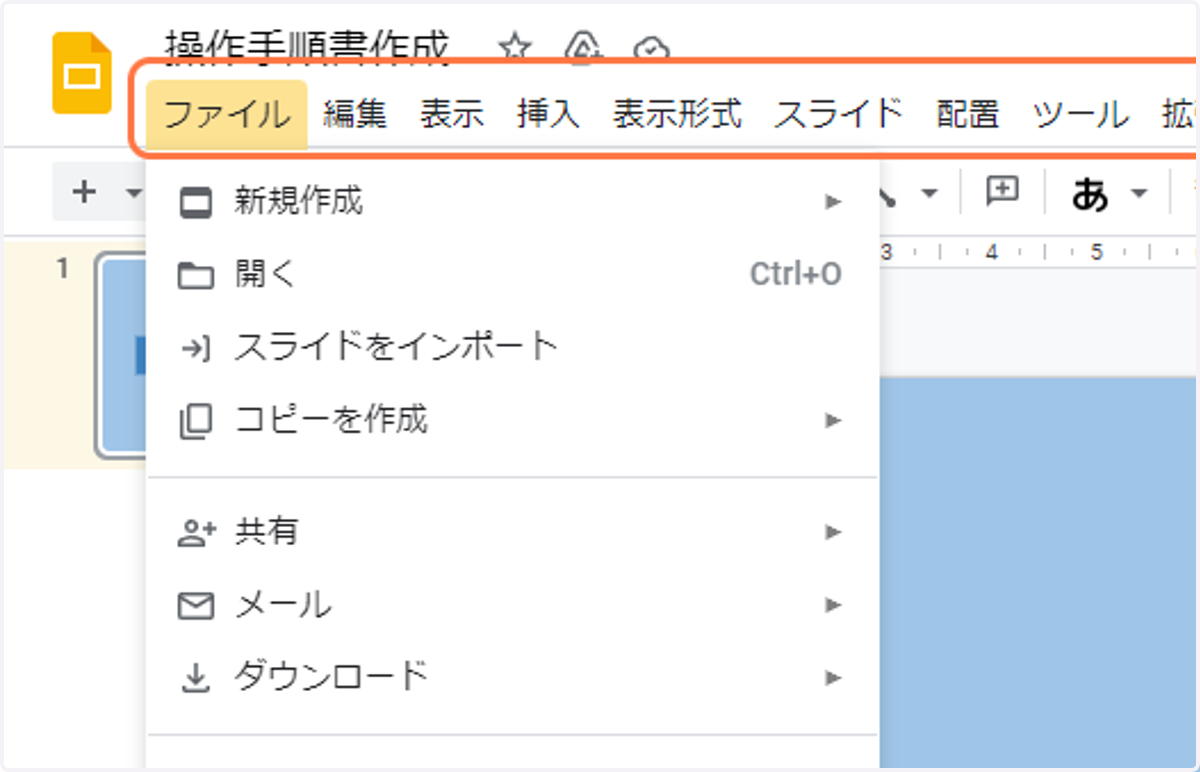Click the Ctrl+O shortcut text
This screenshot has width=1200, height=772.
pos(796,274)
